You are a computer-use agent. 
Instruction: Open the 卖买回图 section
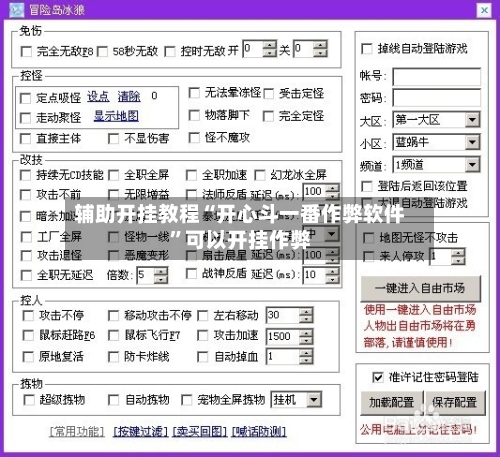(200, 432)
